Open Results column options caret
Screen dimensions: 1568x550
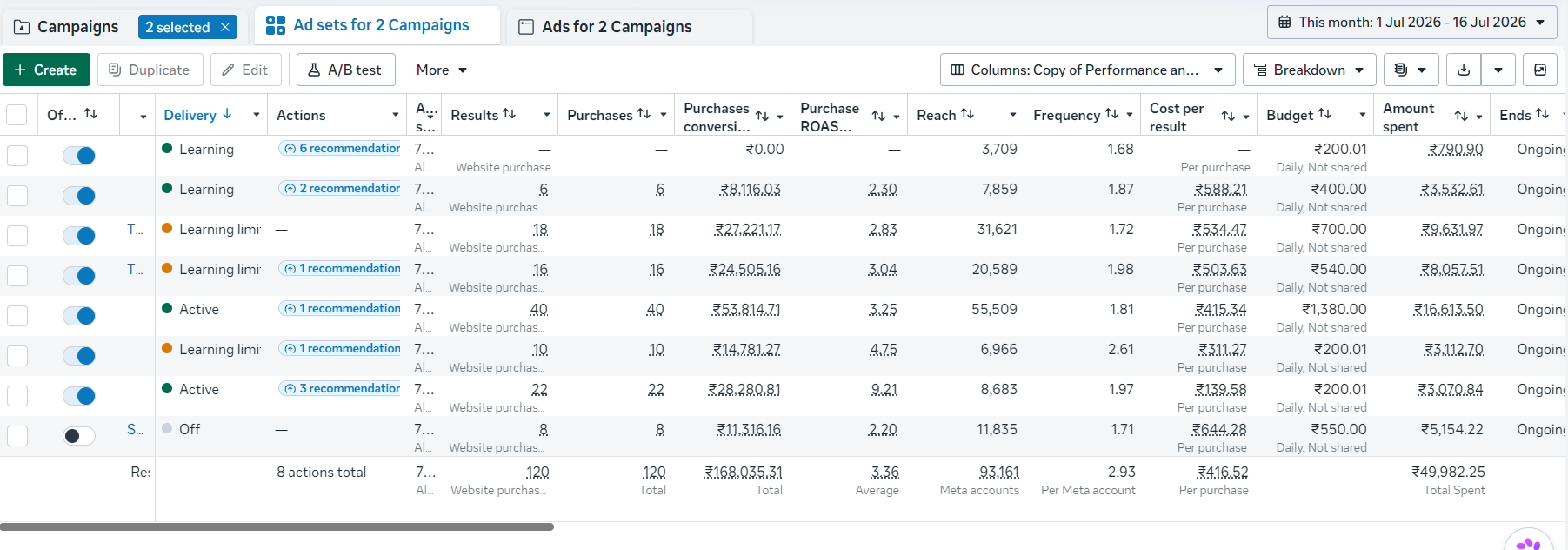coord(547,115)
